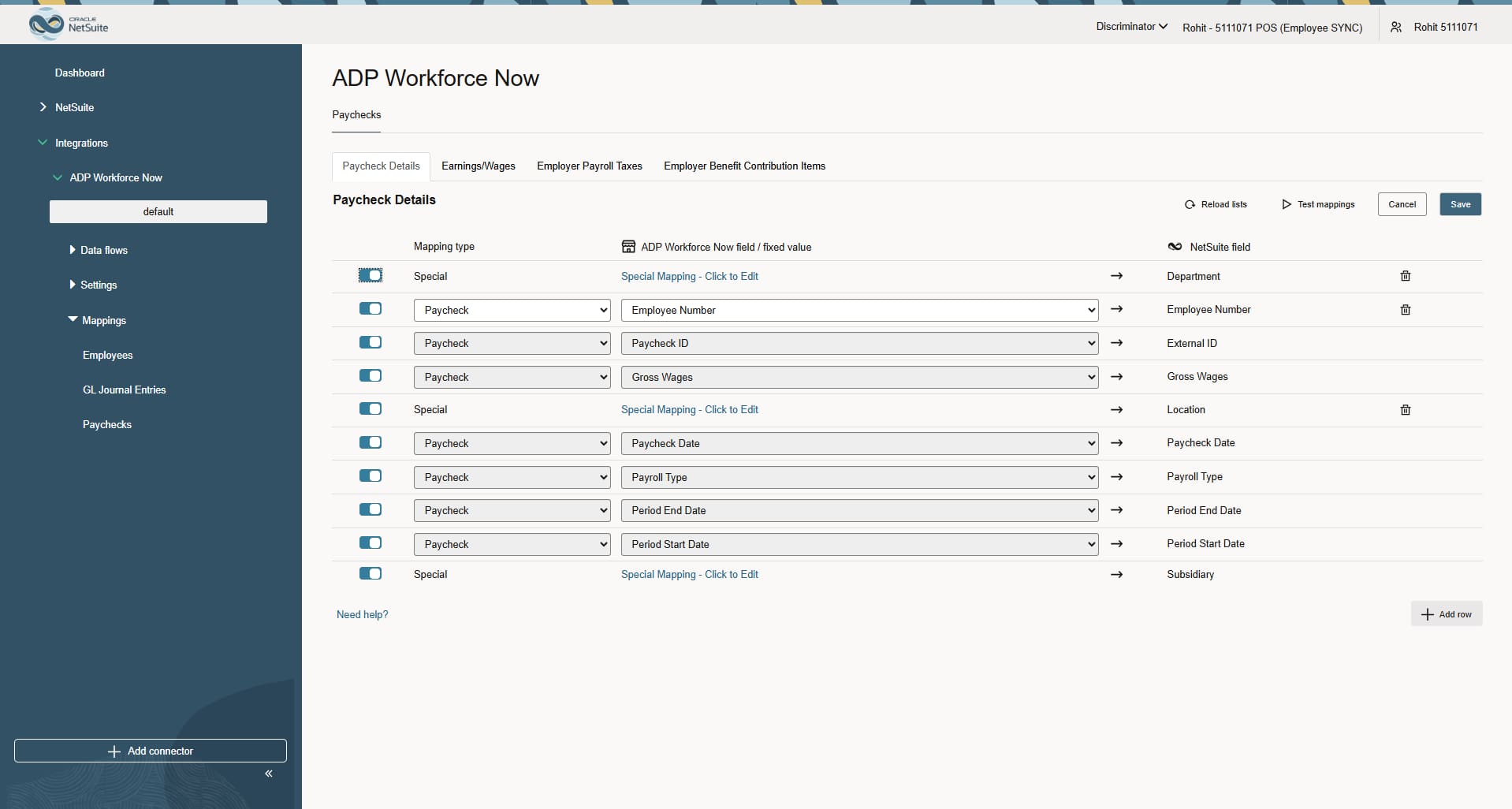Open the Employee Number ADP field dropdown
This screenshot has width=1512, height=809.
click(860, 310)
